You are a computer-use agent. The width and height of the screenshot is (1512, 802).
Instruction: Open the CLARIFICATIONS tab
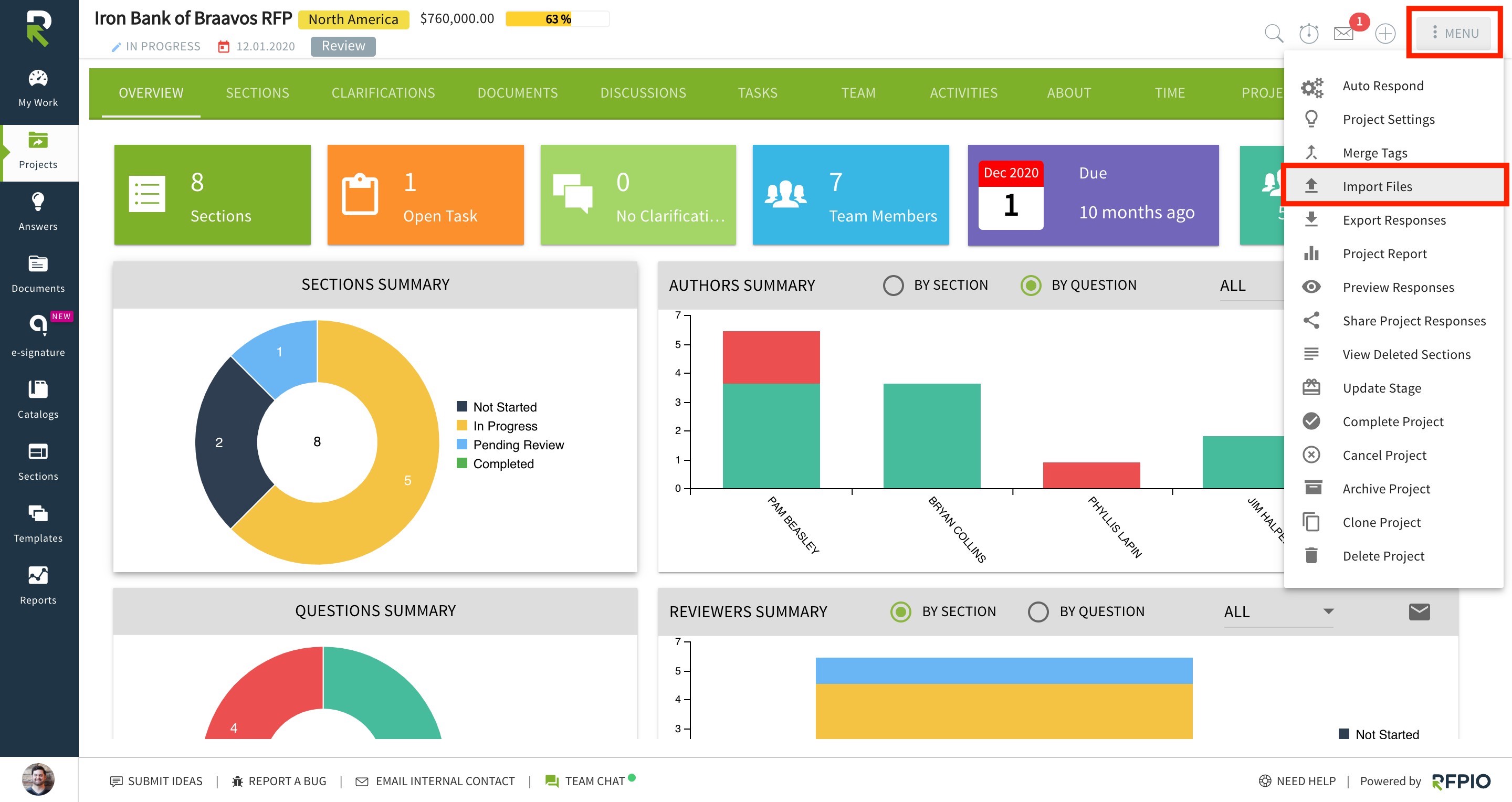383,93
